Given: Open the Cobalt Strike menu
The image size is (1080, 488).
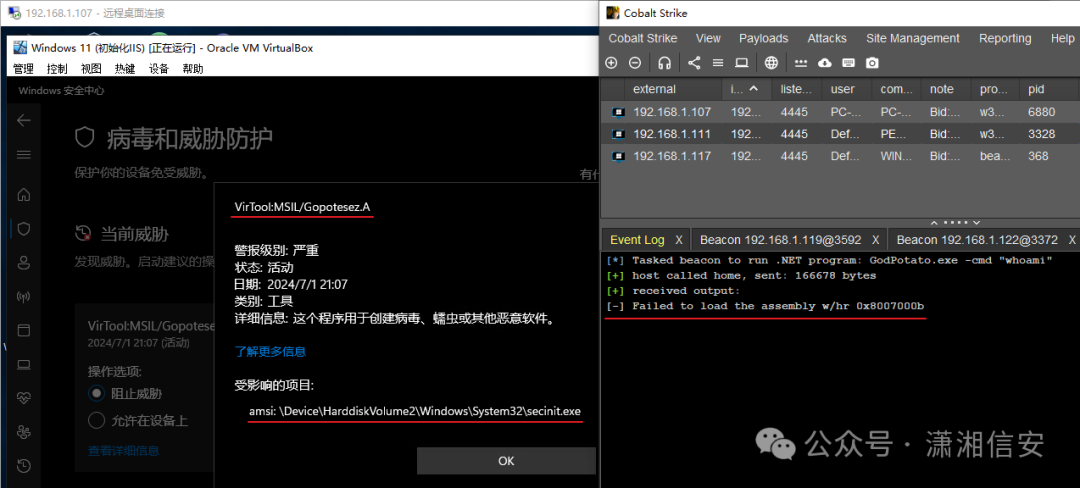Looking at the screenshot, I should point(643,39).
